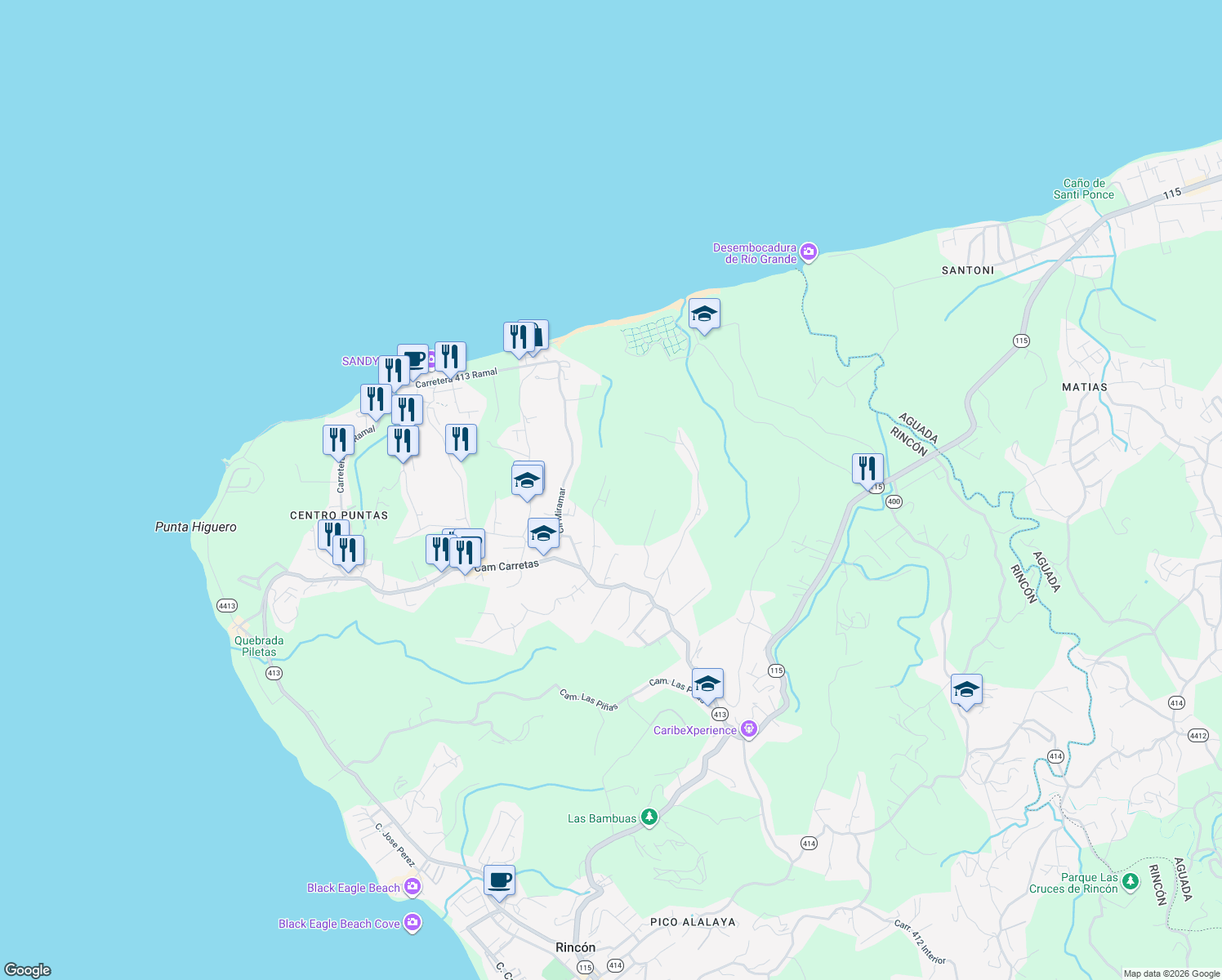Open the tree pin at Parque Las Cruces de Rincón
1222x980 pixels.
[1130, 881]
